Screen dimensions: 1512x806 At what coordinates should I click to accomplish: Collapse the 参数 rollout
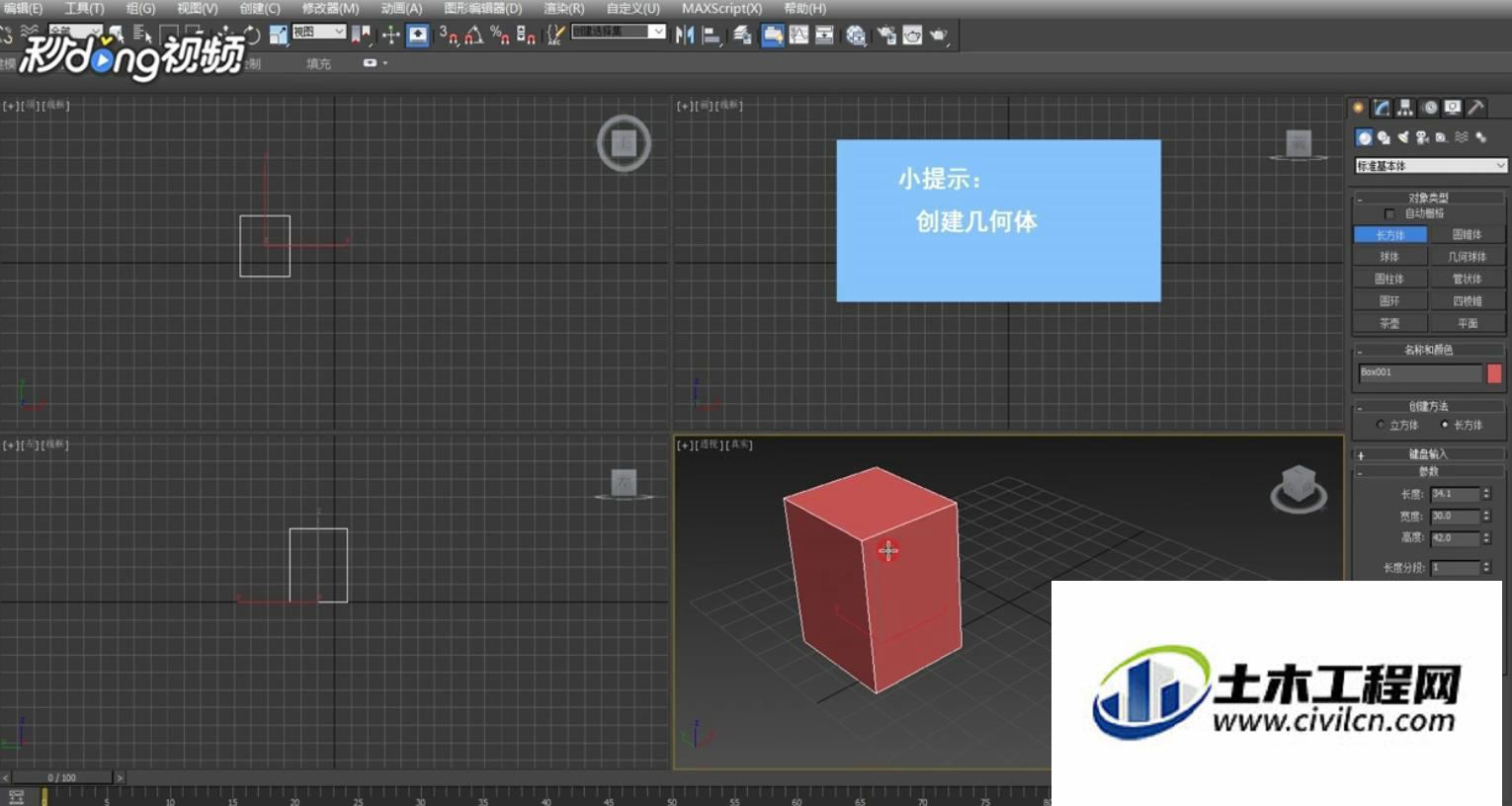pyautogui.click(x=1429, y=472)
